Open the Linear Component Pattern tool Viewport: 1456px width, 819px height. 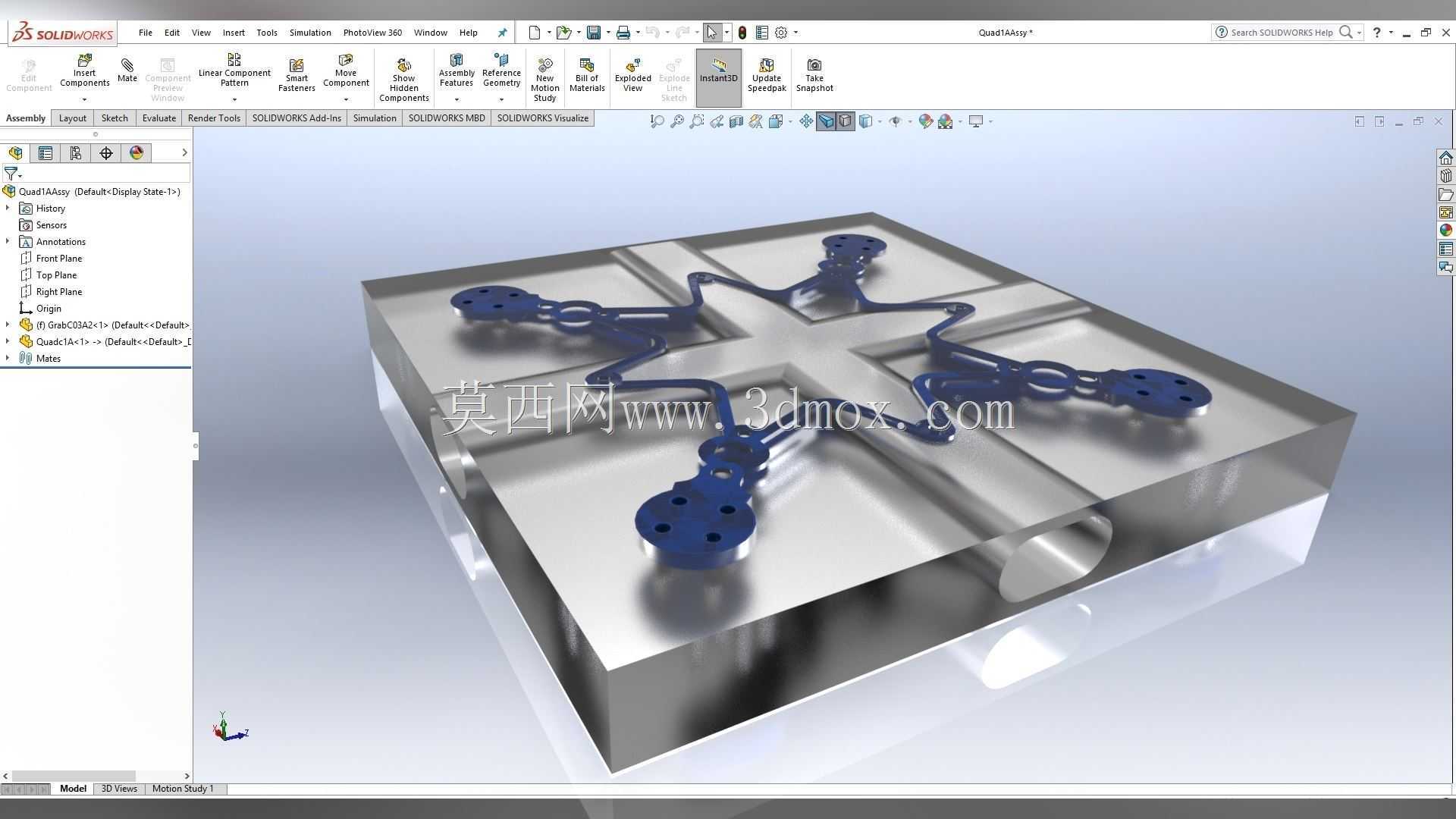coord(234,70)
